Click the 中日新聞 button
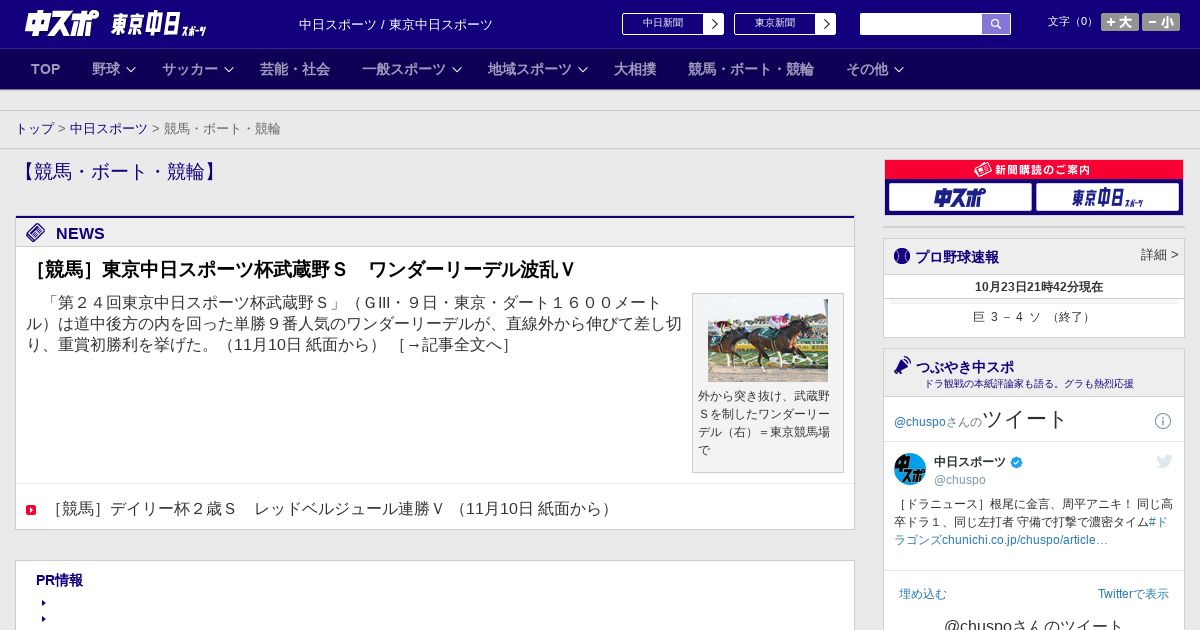This screenshot has width=1200, height=630. 663,24
